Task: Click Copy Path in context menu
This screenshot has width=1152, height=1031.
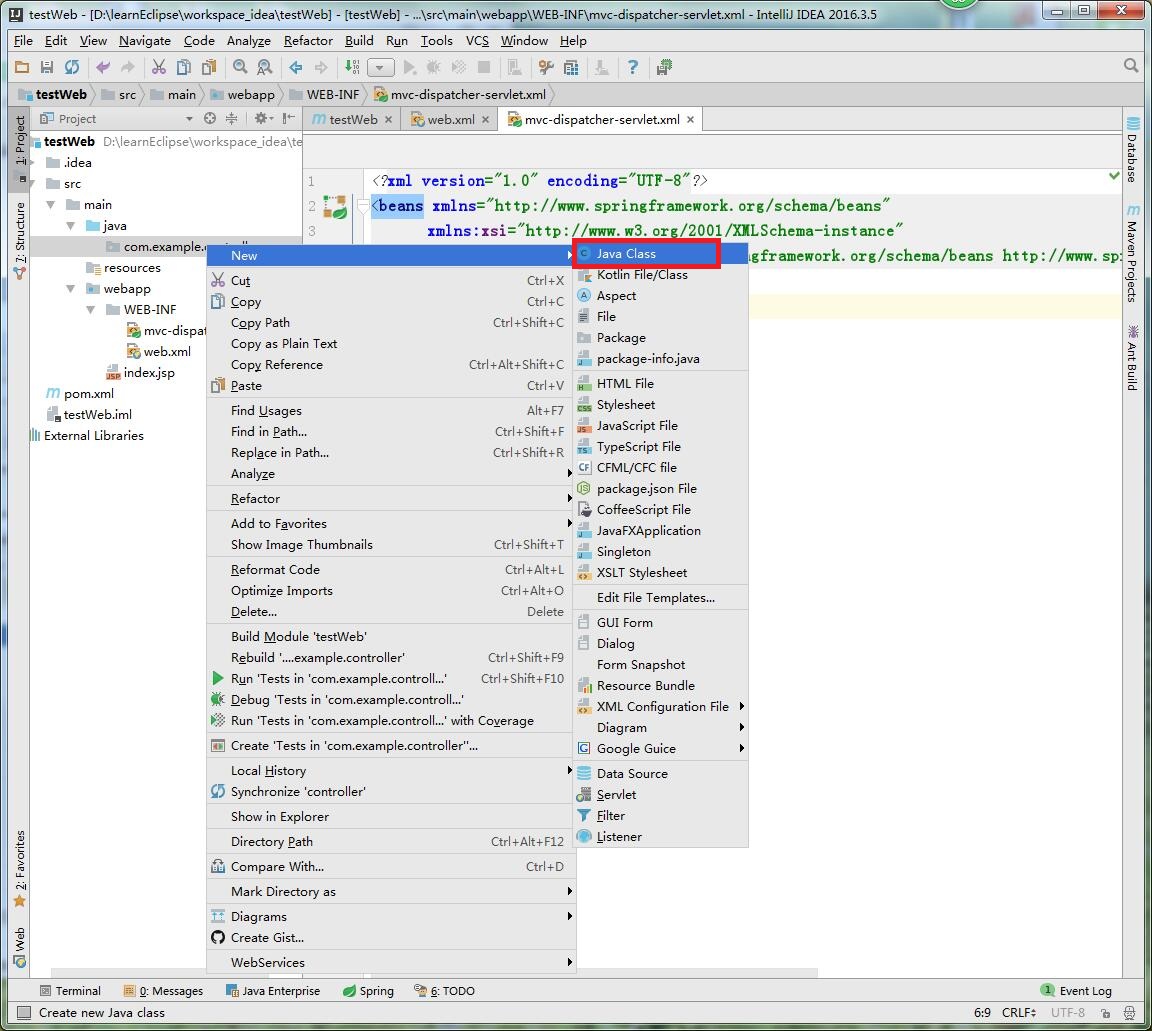Action: pos(390,323)
